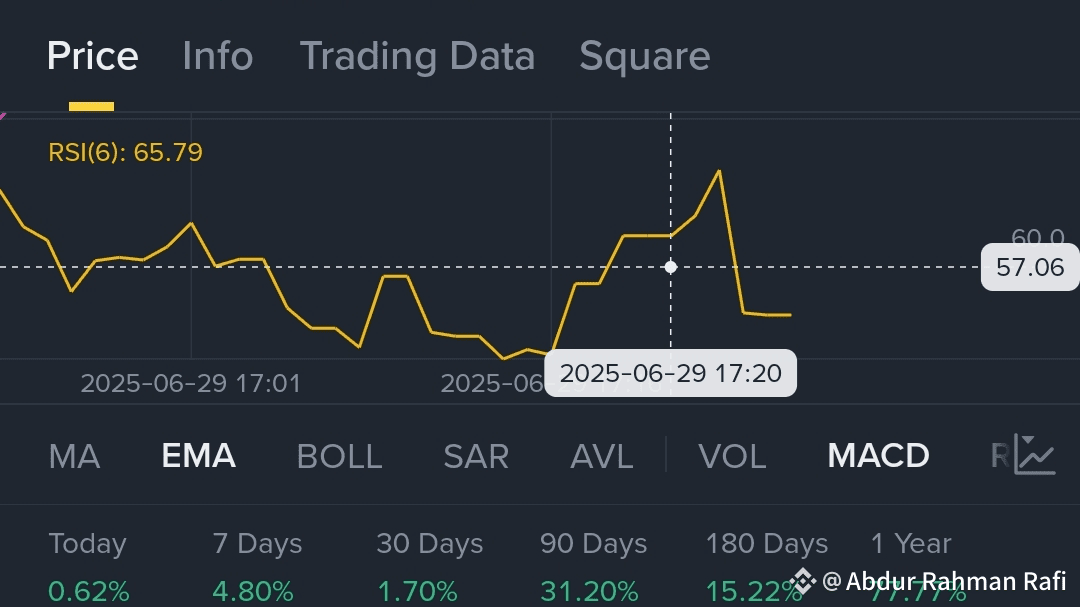Select the Price tab
This screenshot has width=1080, height=607.
92,56
